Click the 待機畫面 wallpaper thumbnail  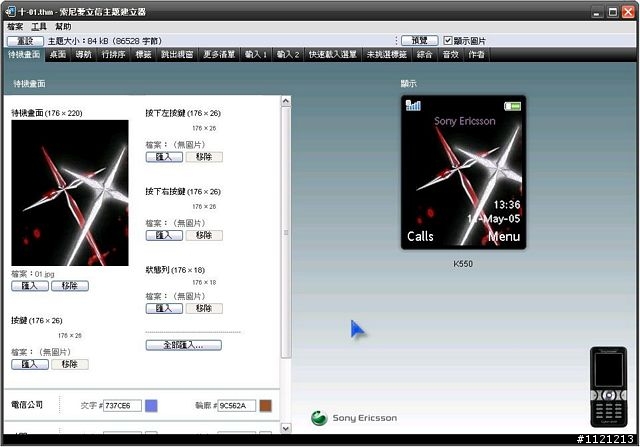click(70, 193)
